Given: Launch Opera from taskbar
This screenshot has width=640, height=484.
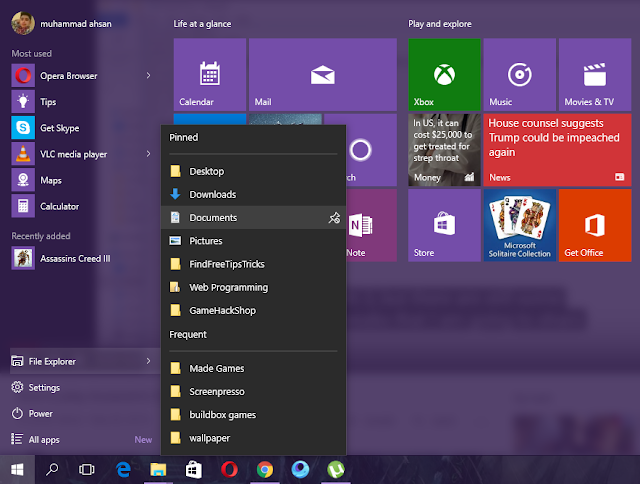Looking at the screenshot, I should pos(229,470).
